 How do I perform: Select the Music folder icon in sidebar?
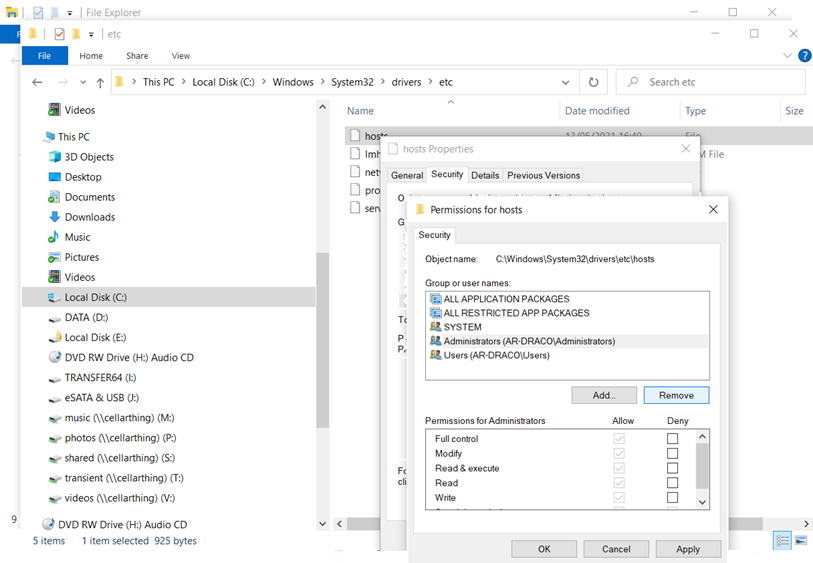[55, 237]
